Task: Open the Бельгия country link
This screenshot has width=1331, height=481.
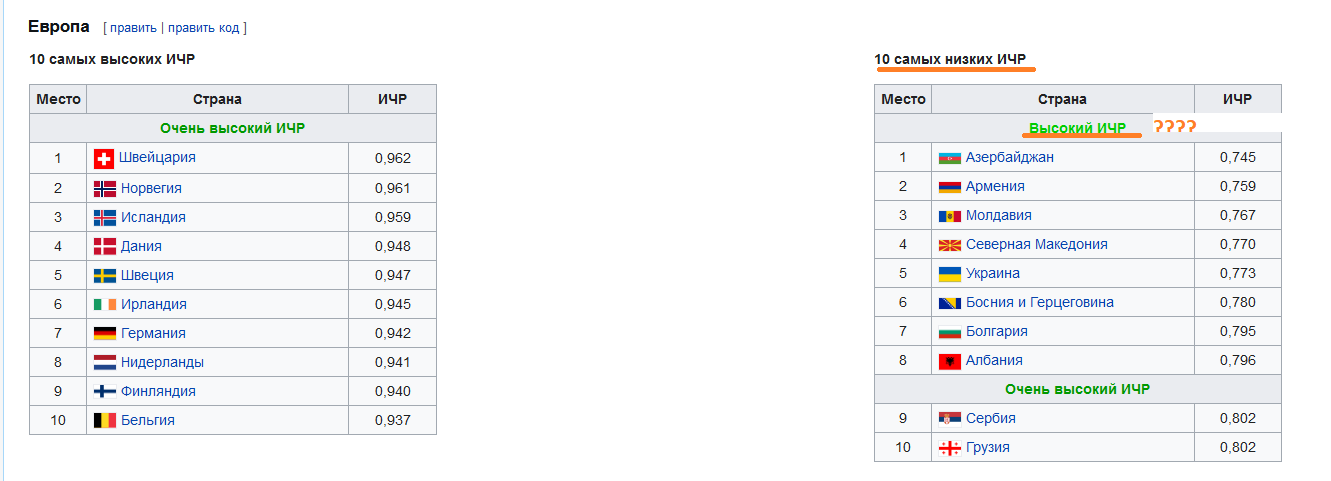Action: click(148, 420)
